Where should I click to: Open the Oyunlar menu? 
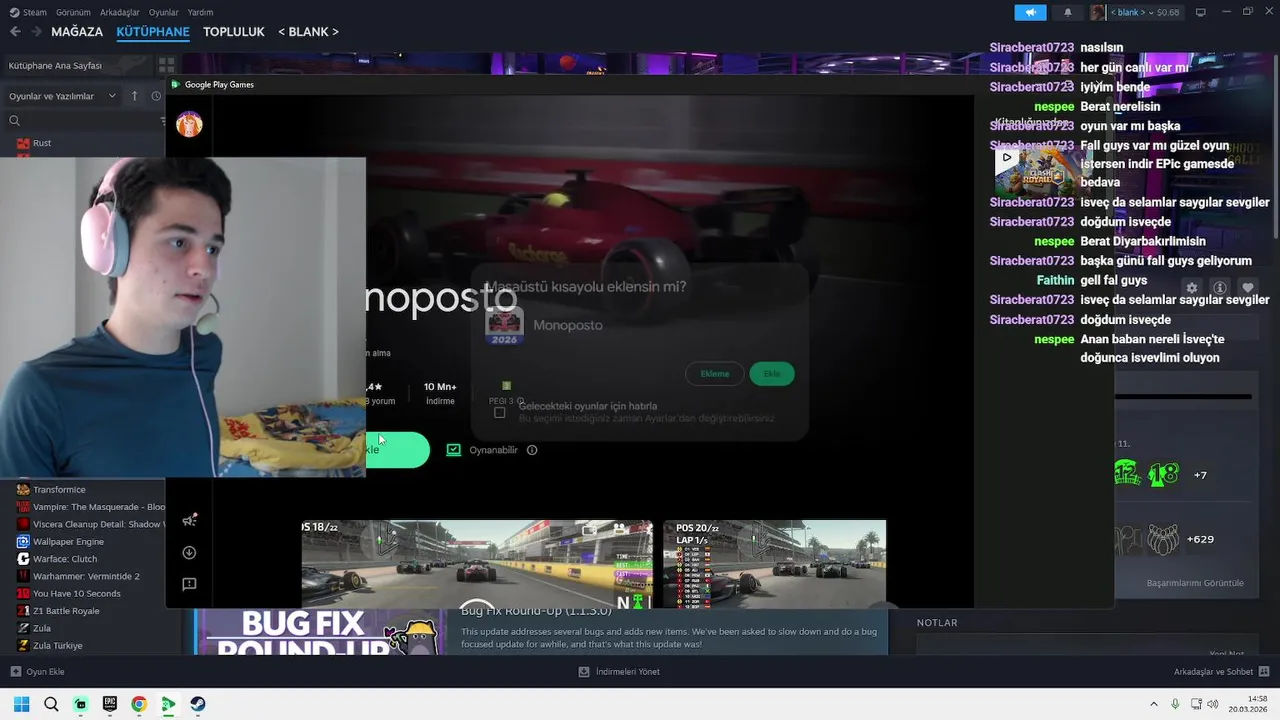pos(164,12)
